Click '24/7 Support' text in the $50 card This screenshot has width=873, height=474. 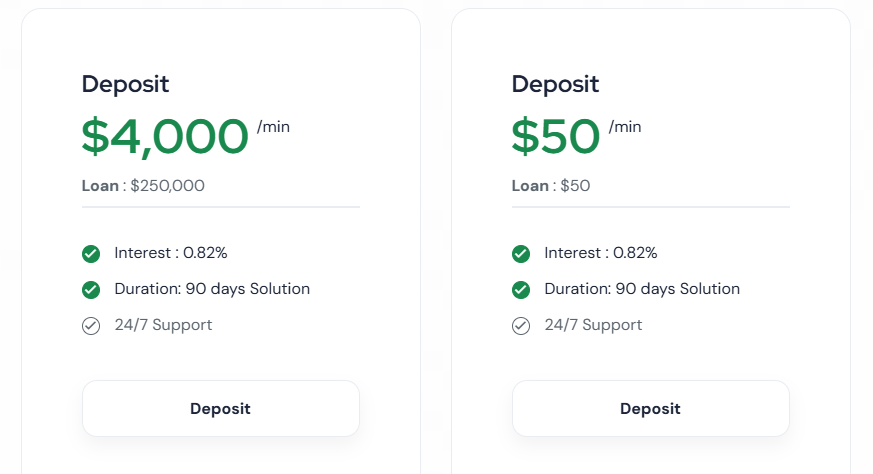point(593,325)
